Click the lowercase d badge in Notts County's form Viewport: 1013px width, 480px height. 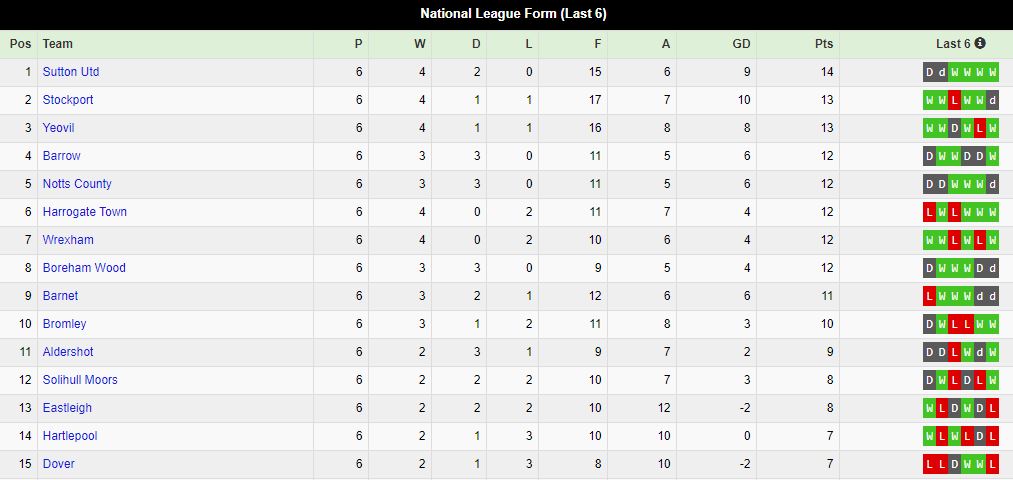point(992,184)
